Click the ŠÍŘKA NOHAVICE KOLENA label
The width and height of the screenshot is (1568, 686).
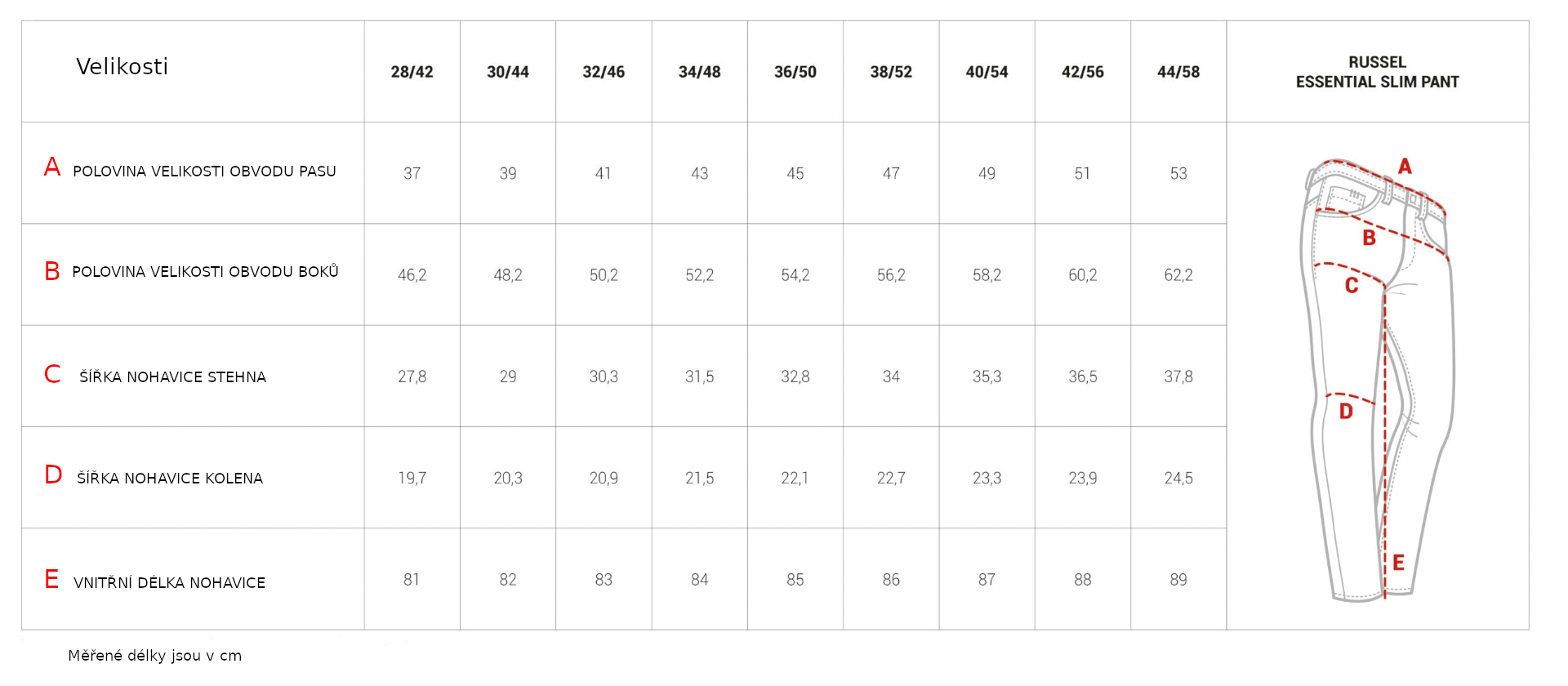coord(170,478)
